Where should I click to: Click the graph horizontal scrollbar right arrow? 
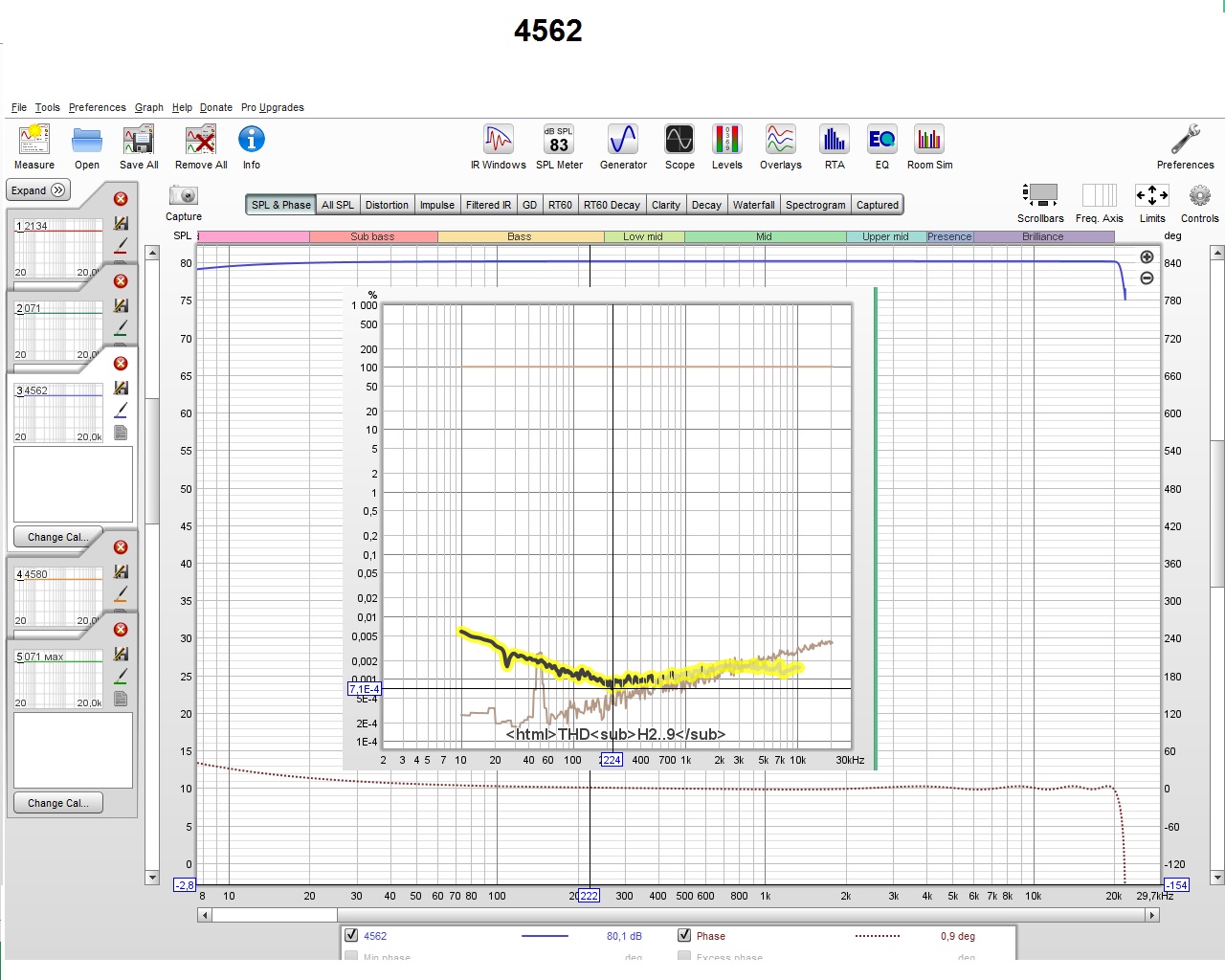point(1152,915)
